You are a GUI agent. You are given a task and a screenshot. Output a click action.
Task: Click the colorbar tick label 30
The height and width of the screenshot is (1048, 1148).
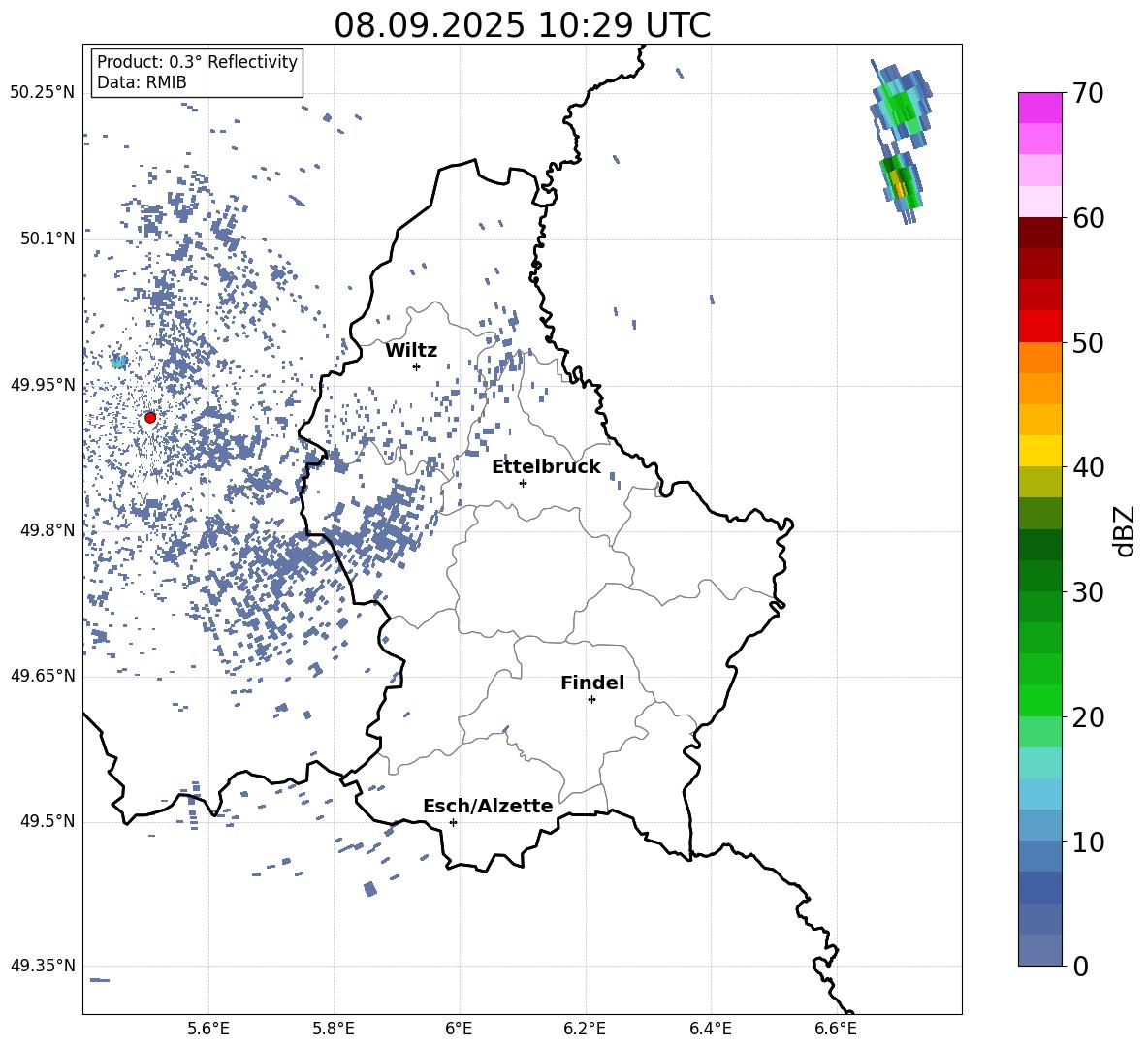click(1088, 592)
